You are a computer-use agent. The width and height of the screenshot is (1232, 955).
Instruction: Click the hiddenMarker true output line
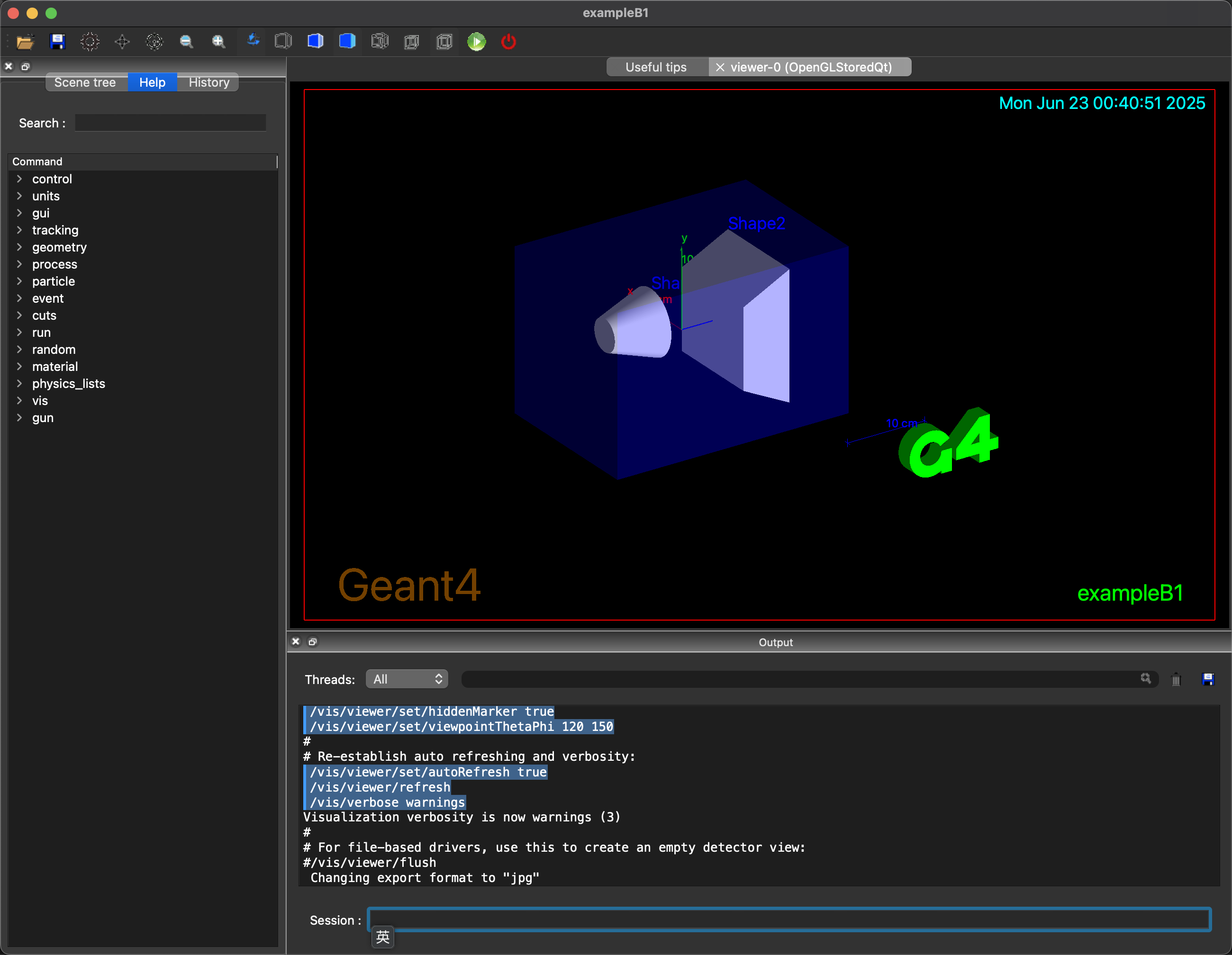432,712
